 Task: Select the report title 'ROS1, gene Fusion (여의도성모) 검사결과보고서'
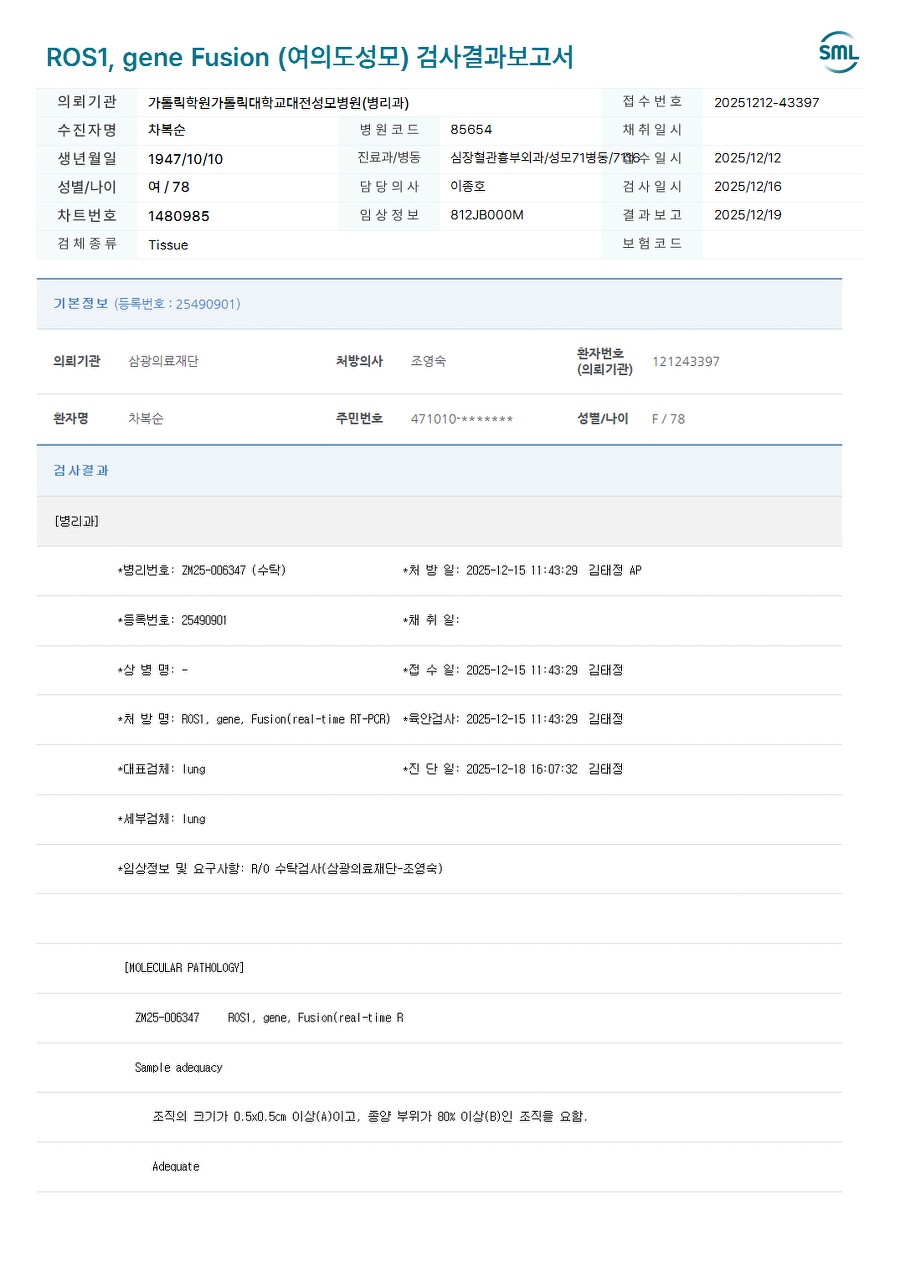click(310, 57)
